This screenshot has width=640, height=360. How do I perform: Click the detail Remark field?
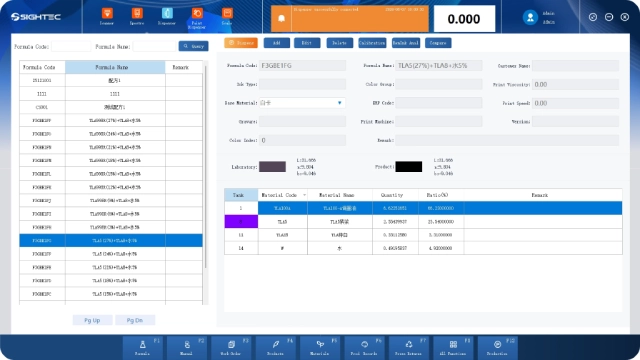507,140
